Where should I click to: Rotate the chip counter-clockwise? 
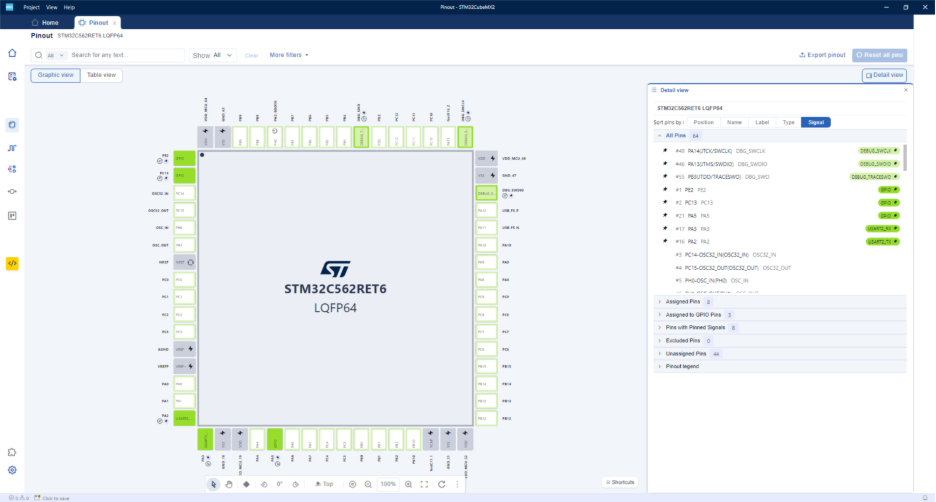click(264, 484)
